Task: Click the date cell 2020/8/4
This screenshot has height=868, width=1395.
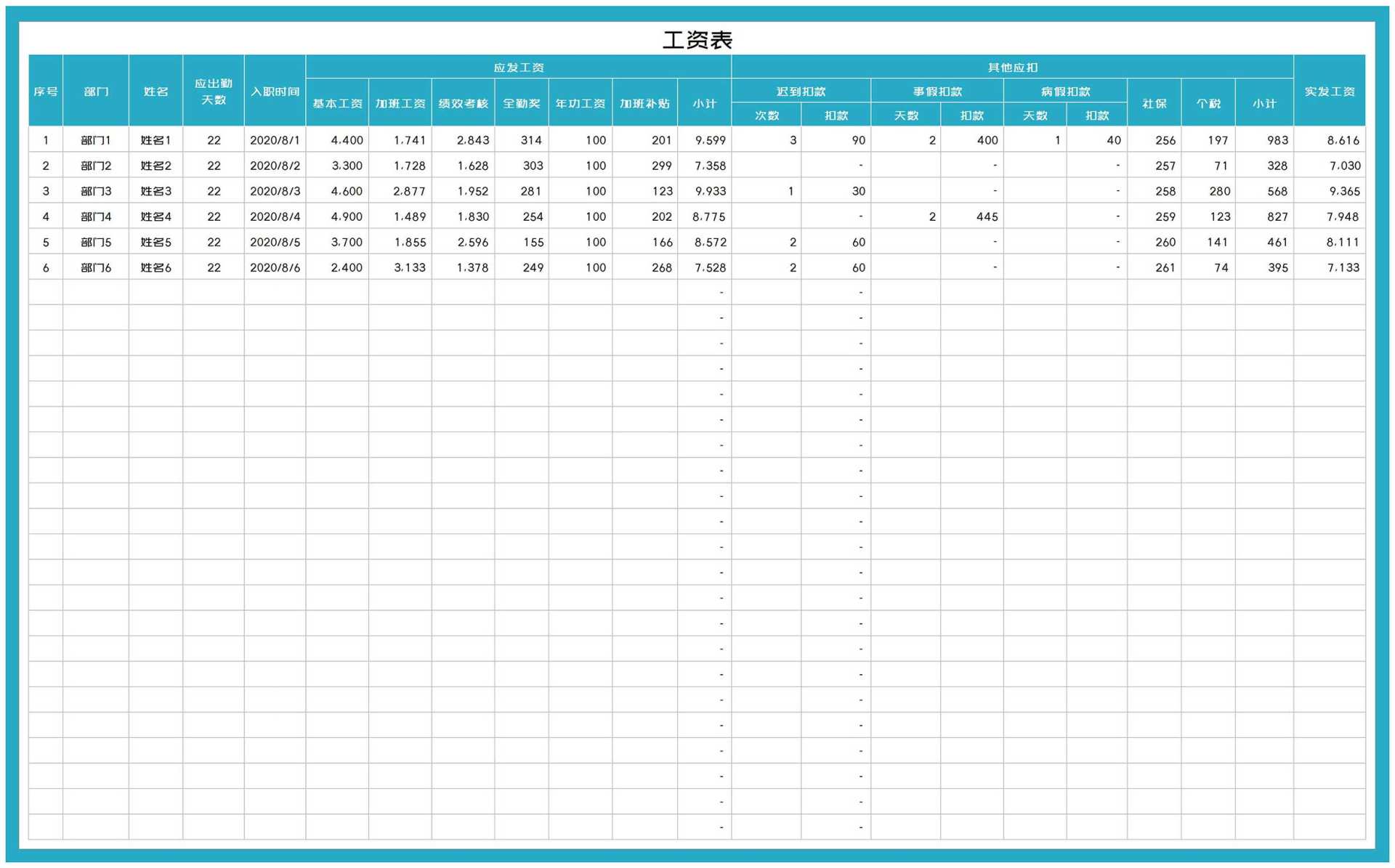Action: (x=275, y=216)
